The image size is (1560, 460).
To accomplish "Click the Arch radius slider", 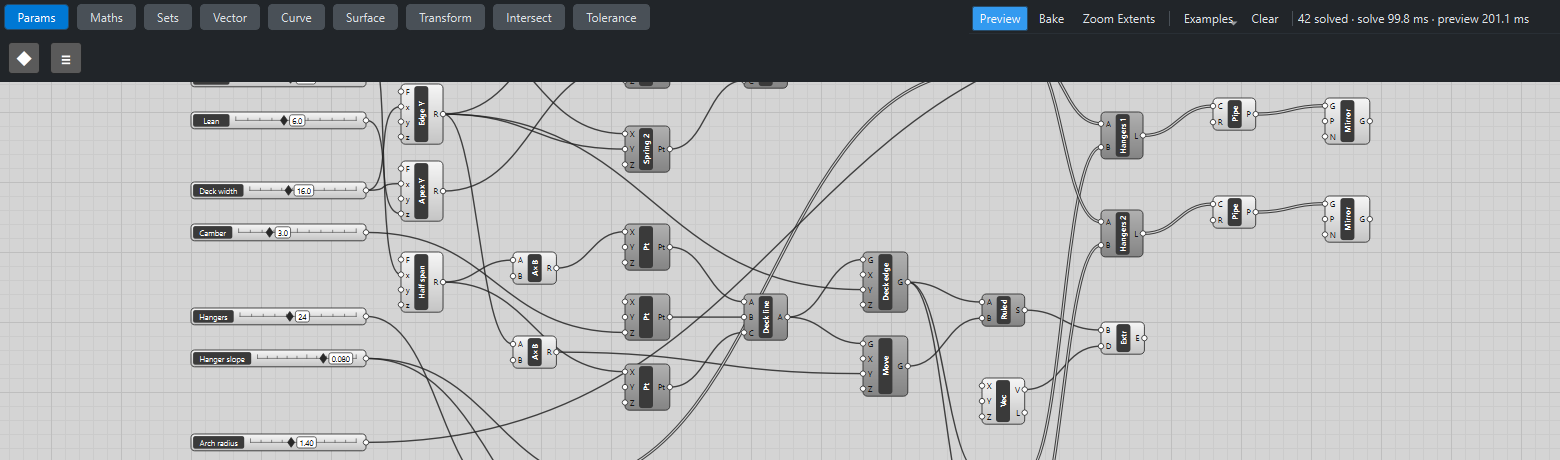I will click(x=279, y=442).
